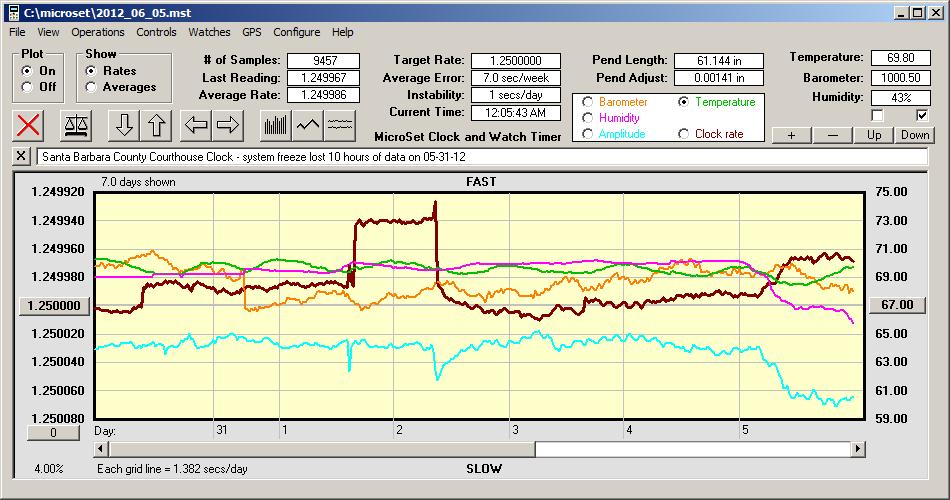
Task: Click the Barometer 1000.50 field
Action: coord(900,78)
